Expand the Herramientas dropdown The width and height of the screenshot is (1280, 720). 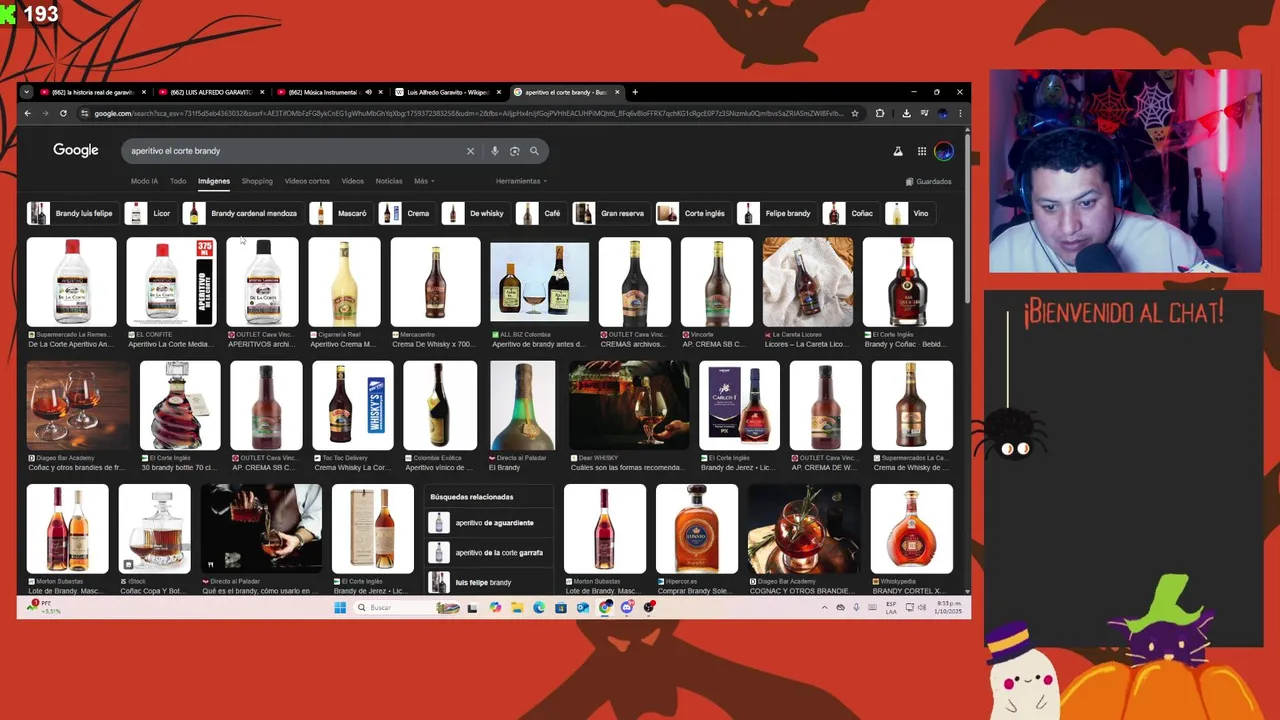tap(521, 181)
